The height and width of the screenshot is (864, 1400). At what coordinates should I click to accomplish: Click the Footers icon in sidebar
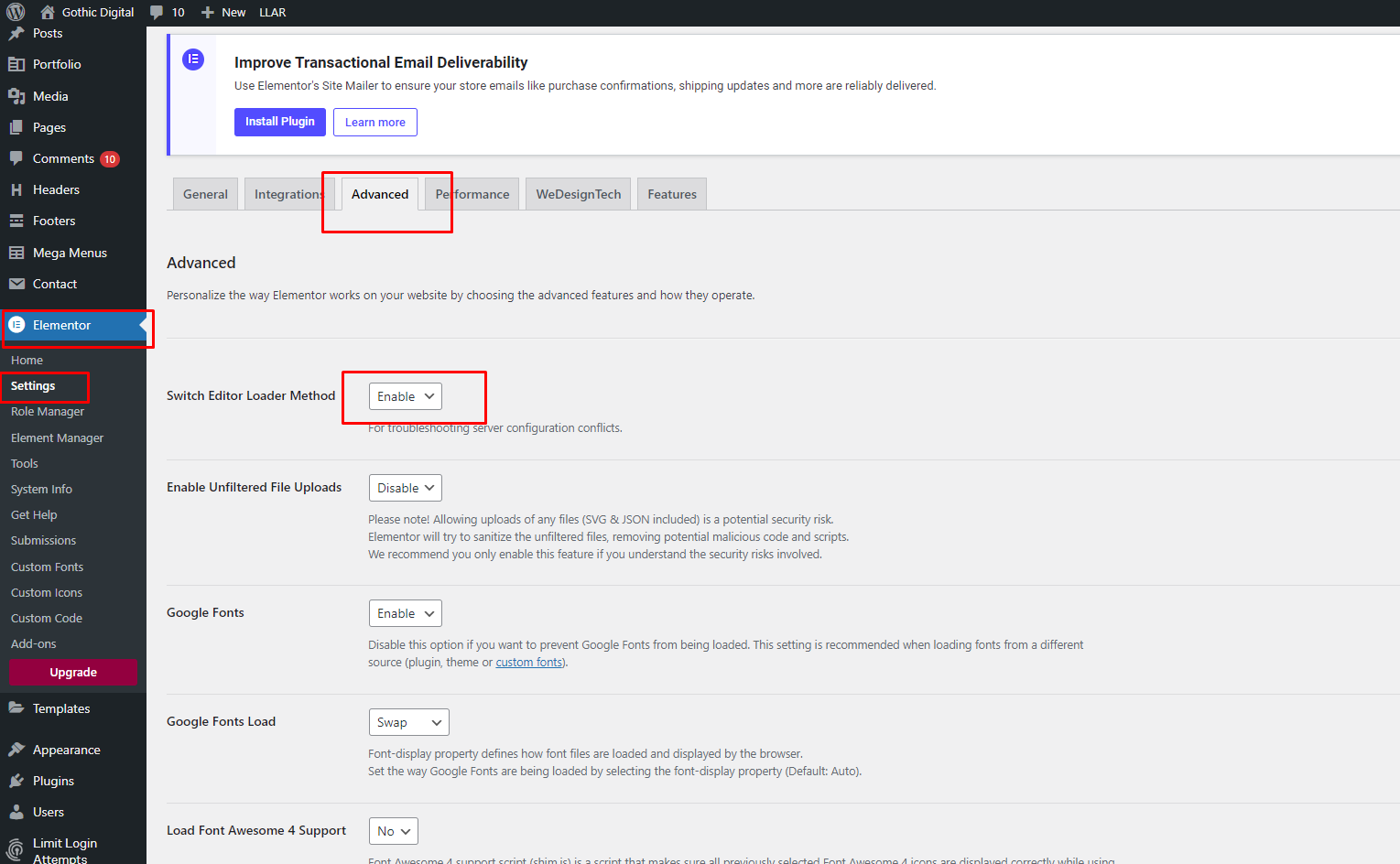[x=16, y=221]
